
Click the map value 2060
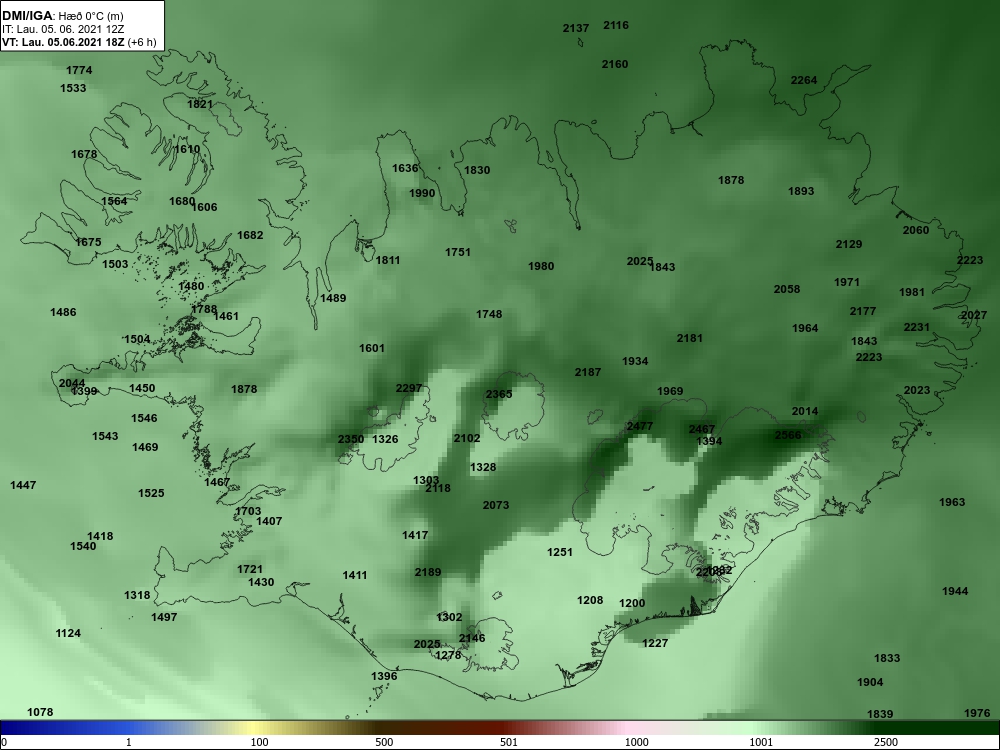(x=916, y=230)
